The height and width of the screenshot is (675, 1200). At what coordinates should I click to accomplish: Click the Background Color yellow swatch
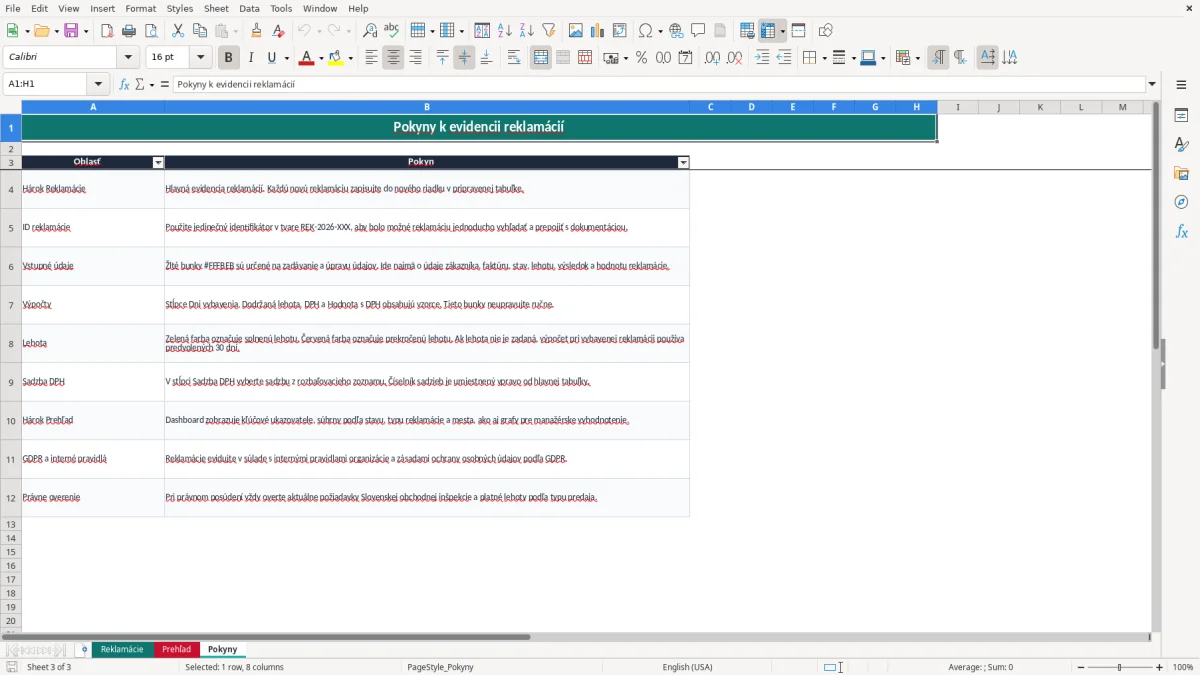pos(336,58)
